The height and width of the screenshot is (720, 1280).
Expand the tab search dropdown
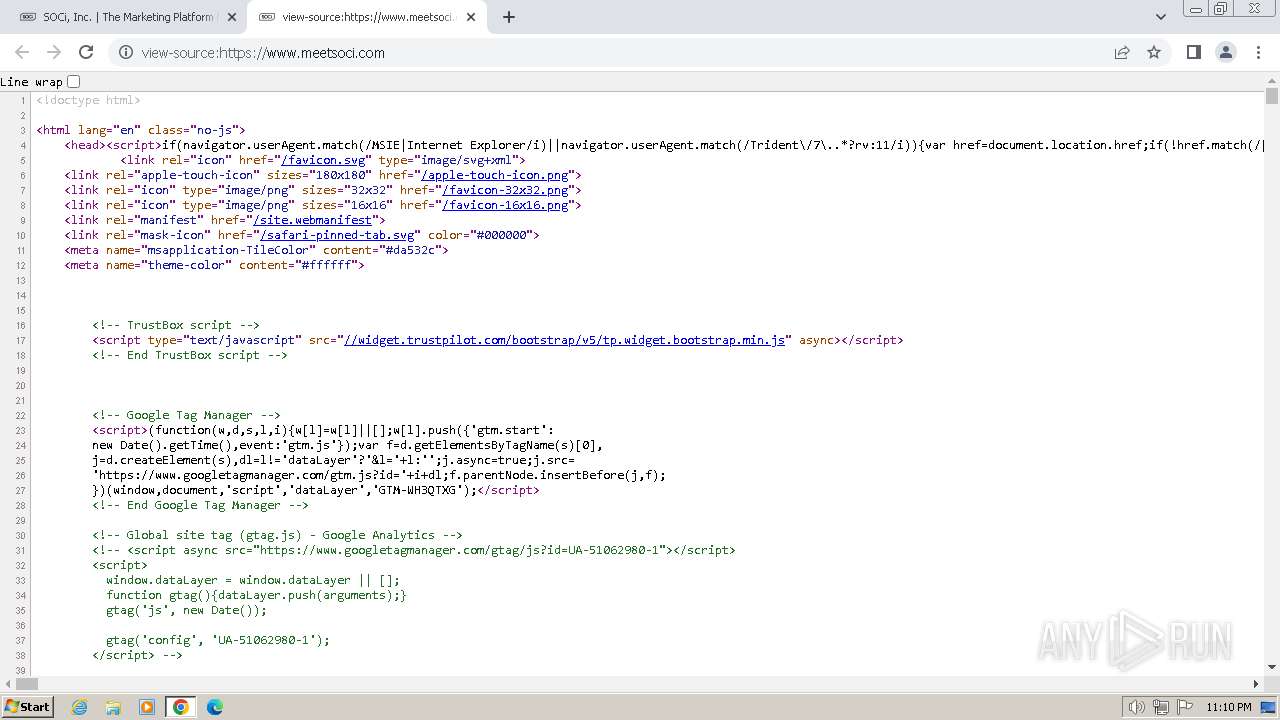(1161, 17)
